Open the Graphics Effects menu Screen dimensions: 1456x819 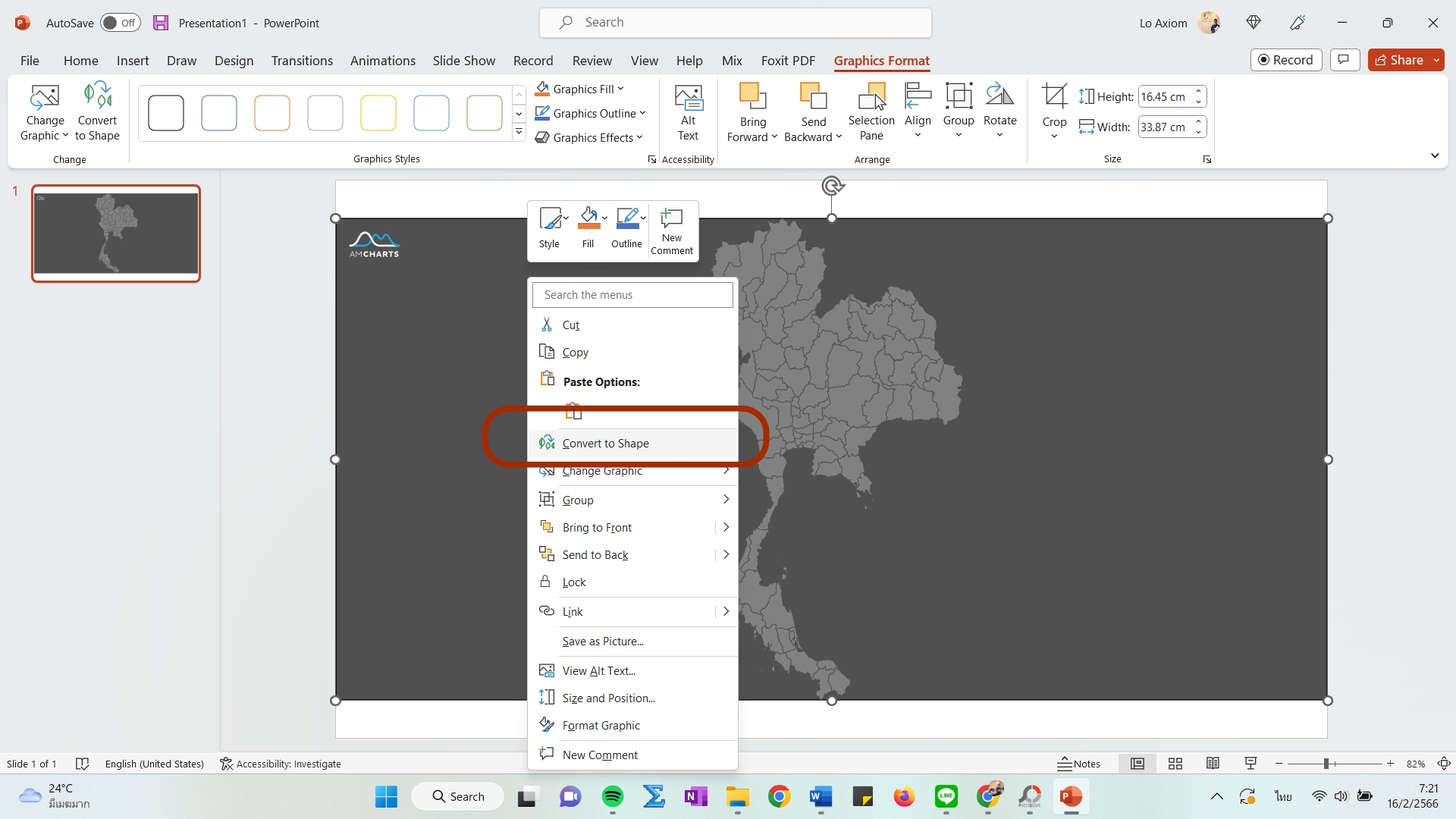click(590, 137)
